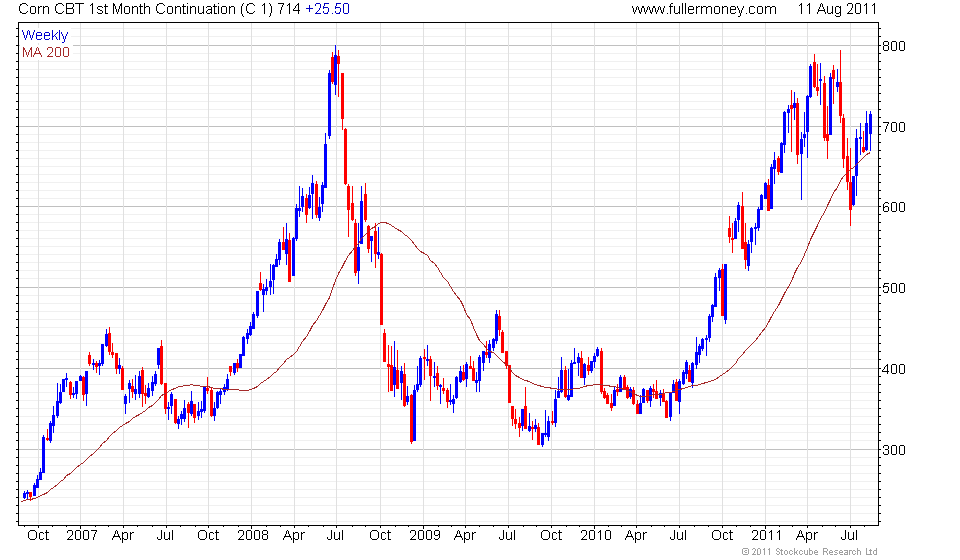Click the chart title "Corn CBT 1st Month Continuation (C 1)"
This screenshot has height=560, width=960.
146,9
